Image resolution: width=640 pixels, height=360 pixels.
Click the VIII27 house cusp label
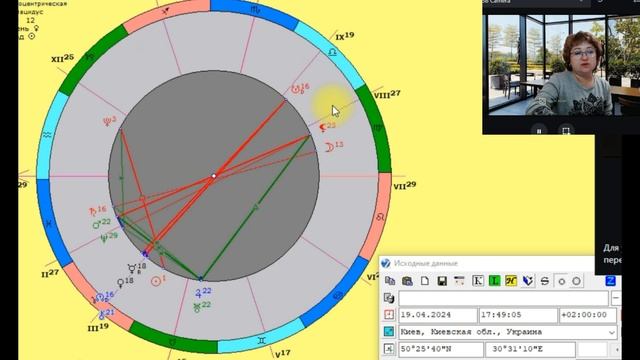tap(387, 95)
